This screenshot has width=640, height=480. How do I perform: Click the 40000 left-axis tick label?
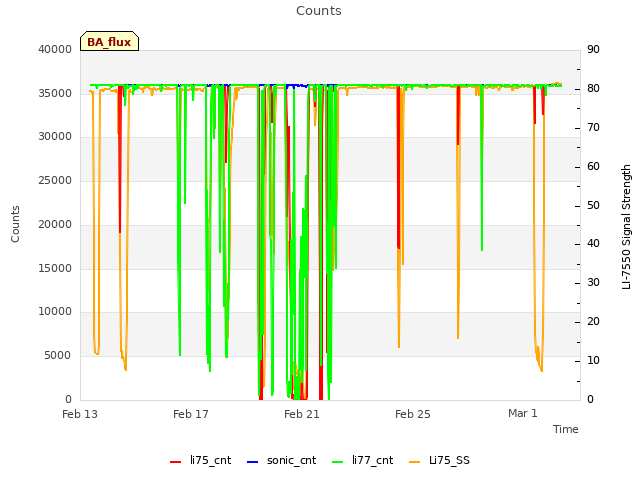coord(55,49)
